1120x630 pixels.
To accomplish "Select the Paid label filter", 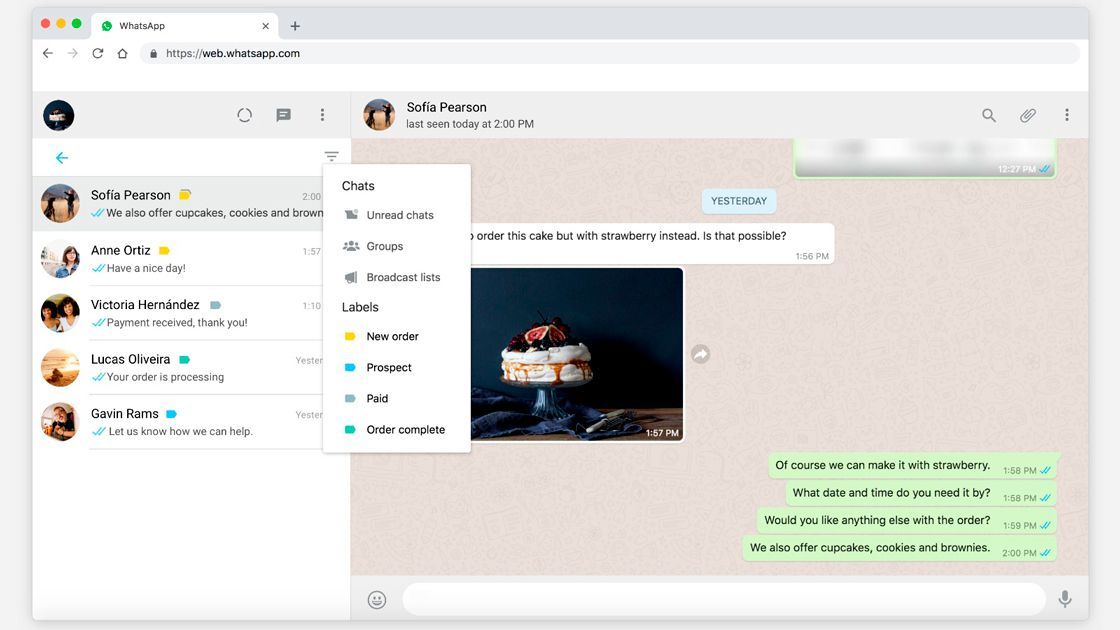I will (377, 398).
